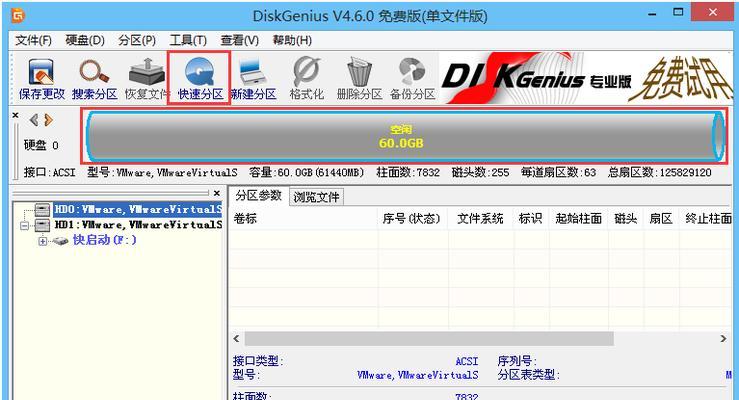Collapse the HD1 disk tree node

(25, 226)
